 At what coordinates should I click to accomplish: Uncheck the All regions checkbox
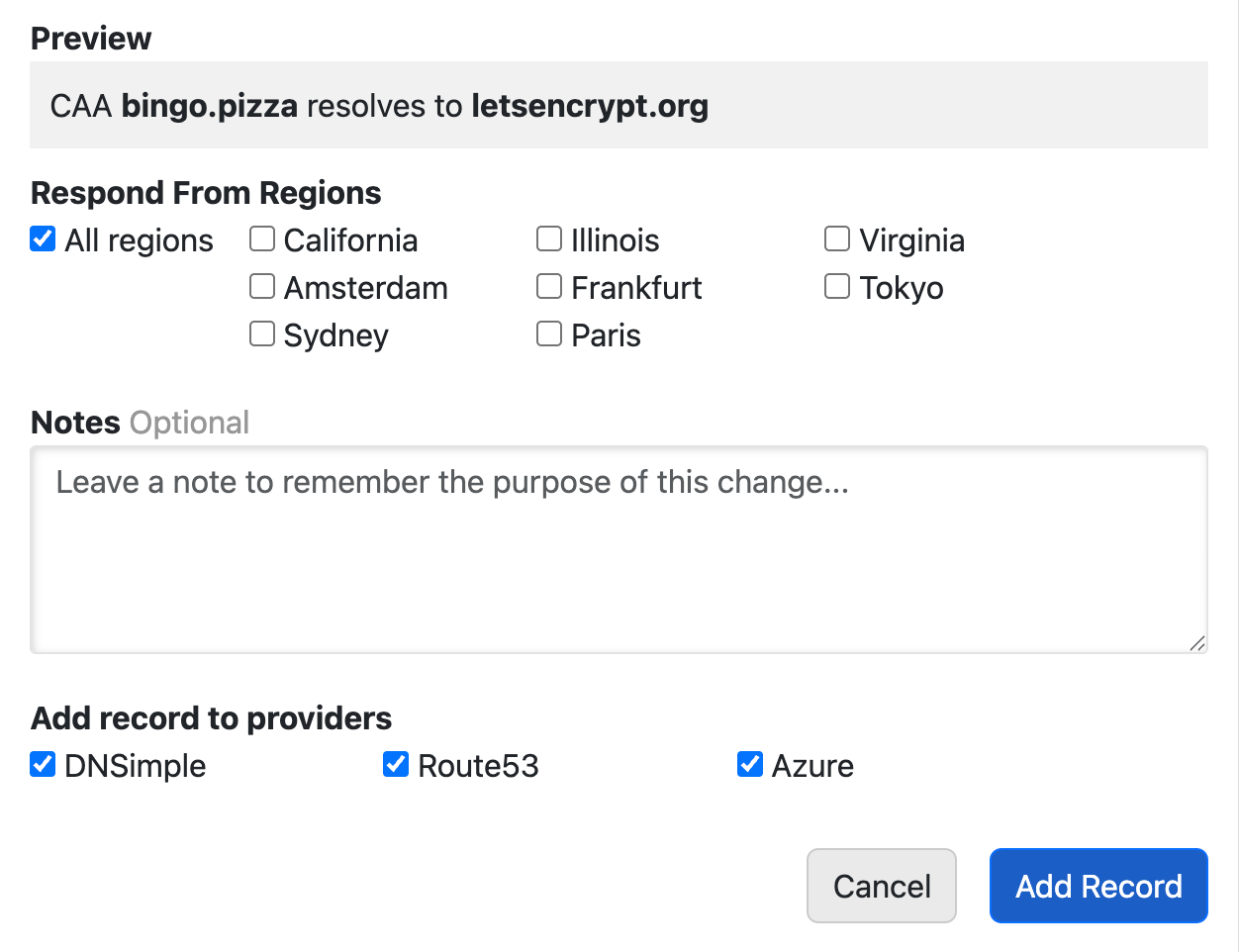[42, 238]
